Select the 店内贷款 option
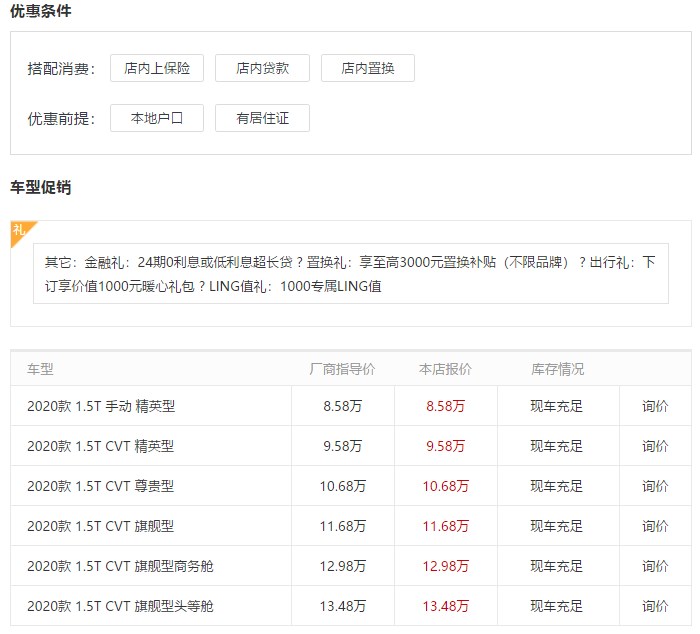 [262, 68]
